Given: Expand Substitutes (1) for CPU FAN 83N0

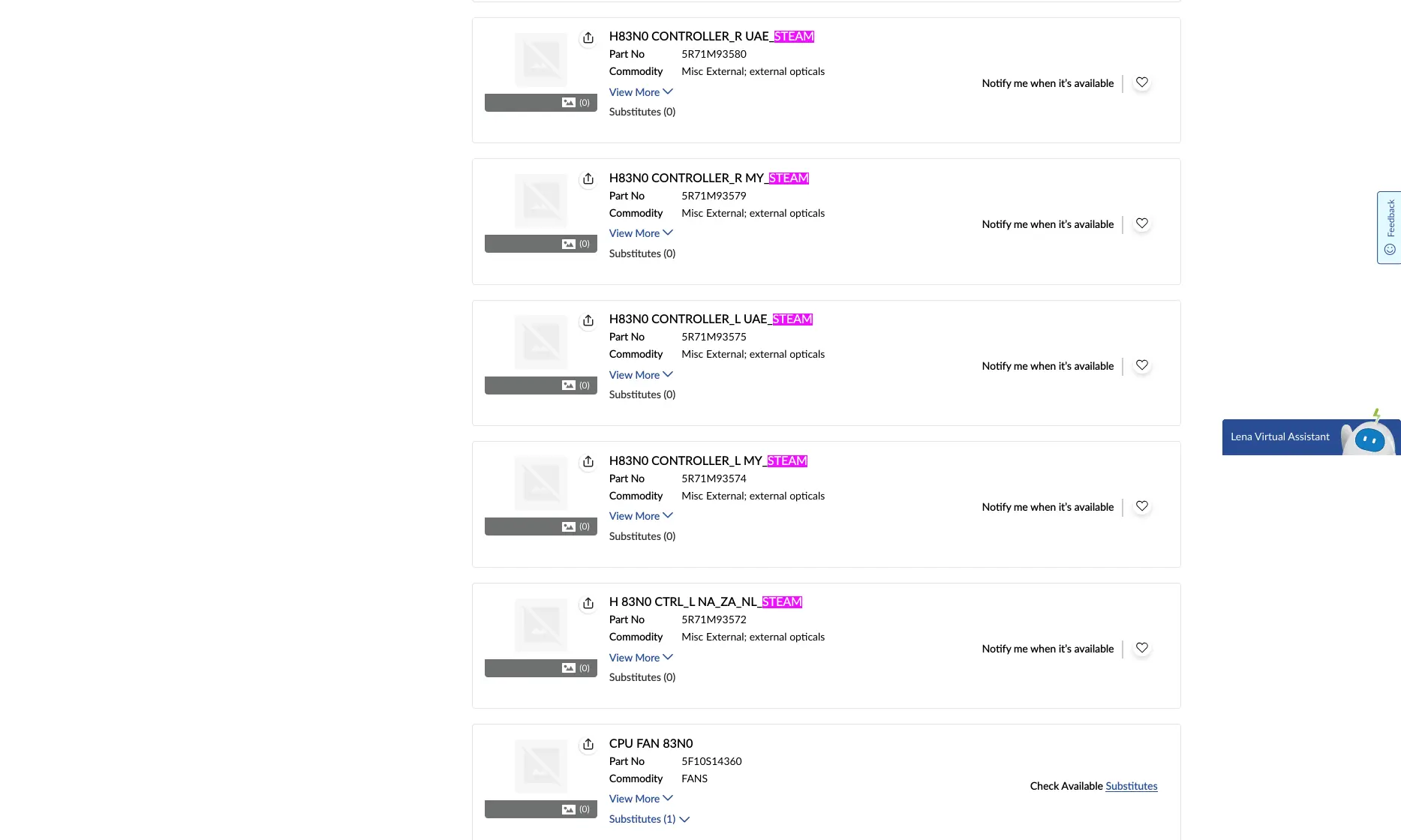Looking at the screenshot, I should tap(649, 819).
